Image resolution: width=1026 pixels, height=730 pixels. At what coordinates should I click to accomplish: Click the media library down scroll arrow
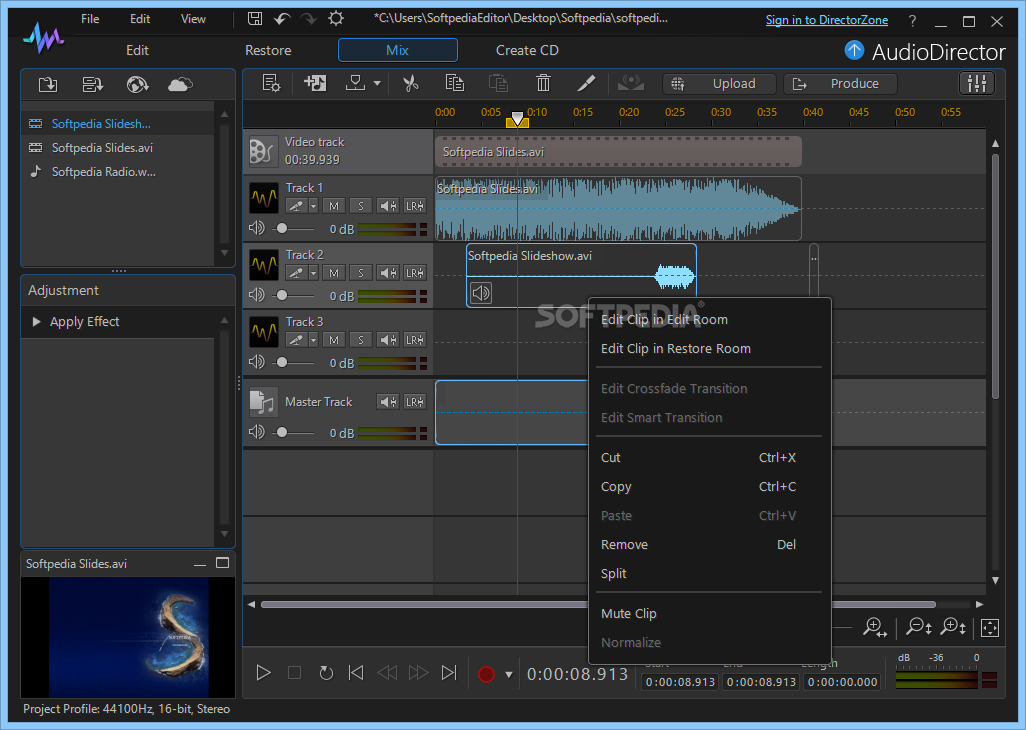[224, 252]
